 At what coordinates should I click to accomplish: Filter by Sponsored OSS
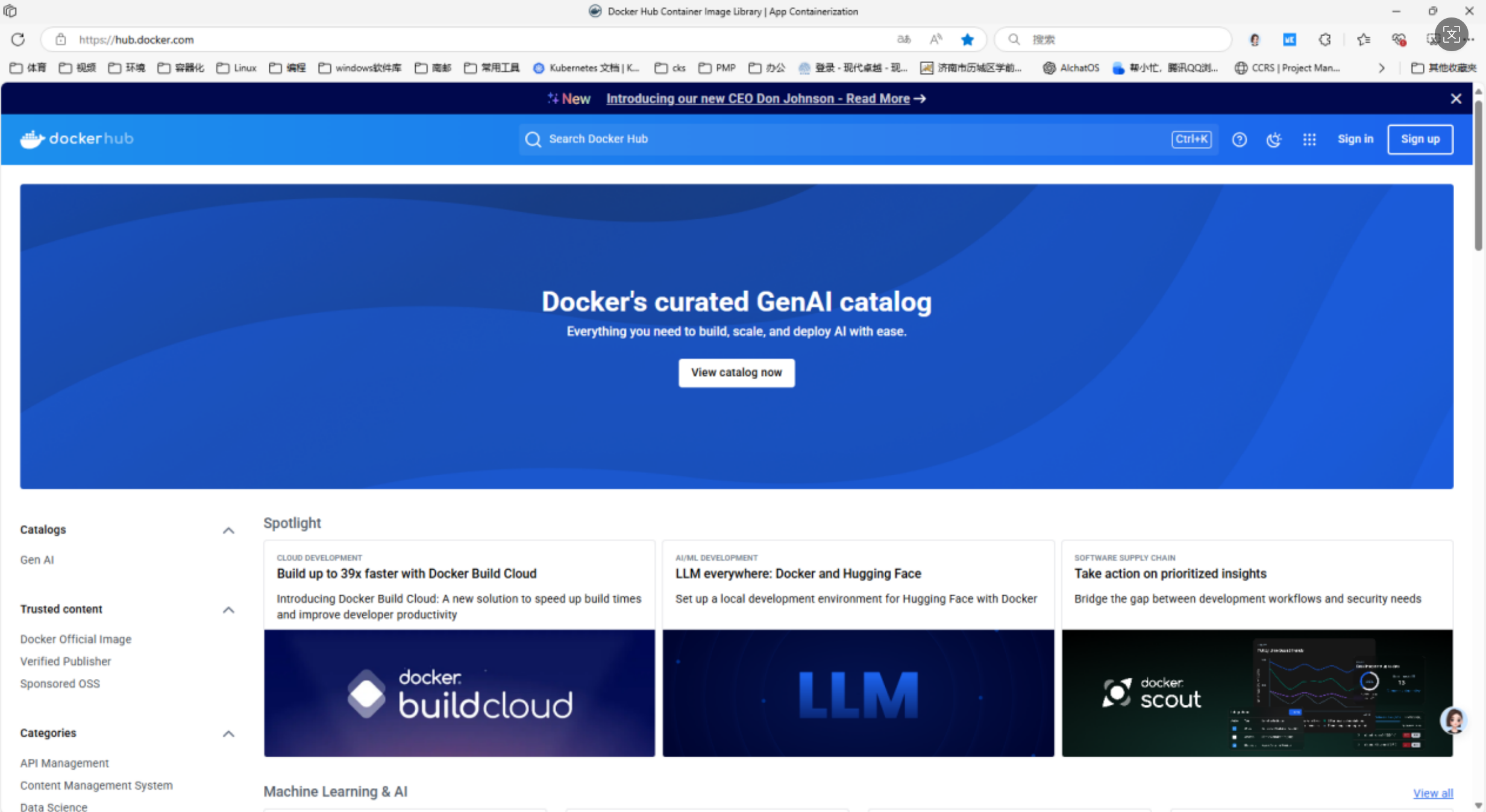[x=60, y=684]
